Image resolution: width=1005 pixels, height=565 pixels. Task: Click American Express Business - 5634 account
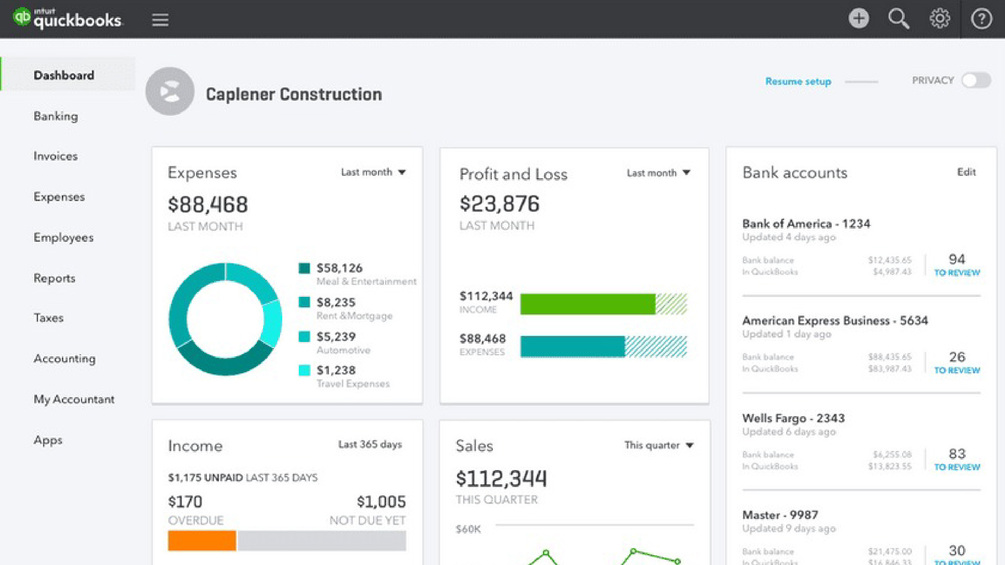point(835,320)
